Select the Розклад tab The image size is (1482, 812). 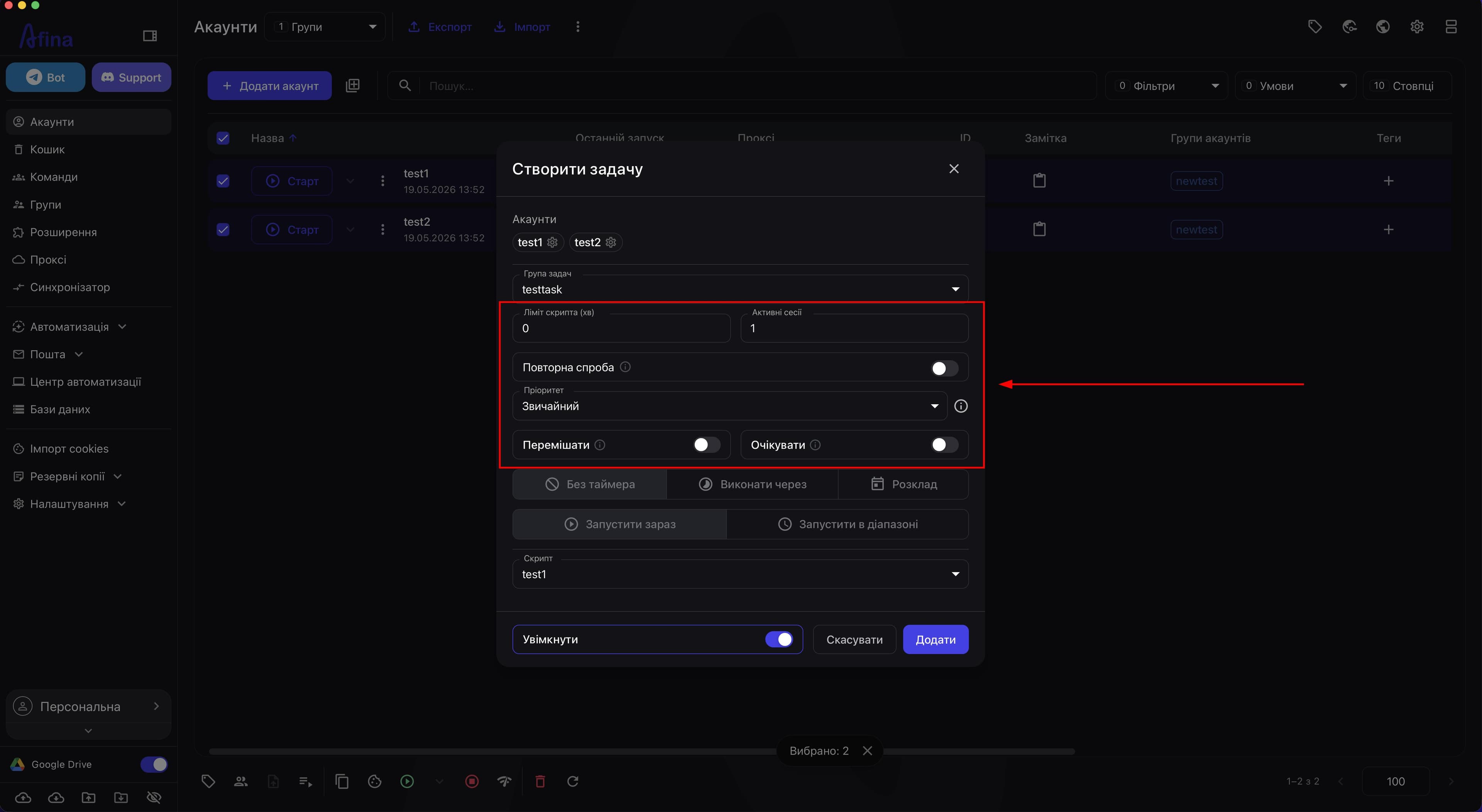point(903,484)
